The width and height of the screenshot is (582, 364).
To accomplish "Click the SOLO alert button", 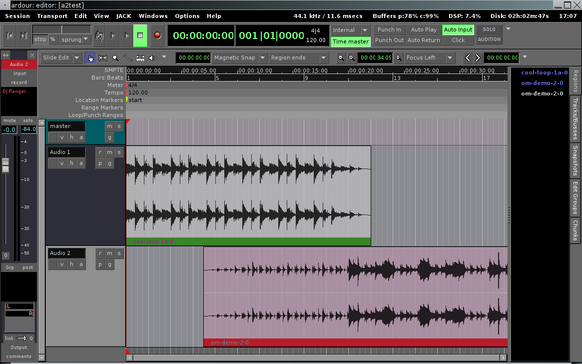I will (x=489, y=29).
